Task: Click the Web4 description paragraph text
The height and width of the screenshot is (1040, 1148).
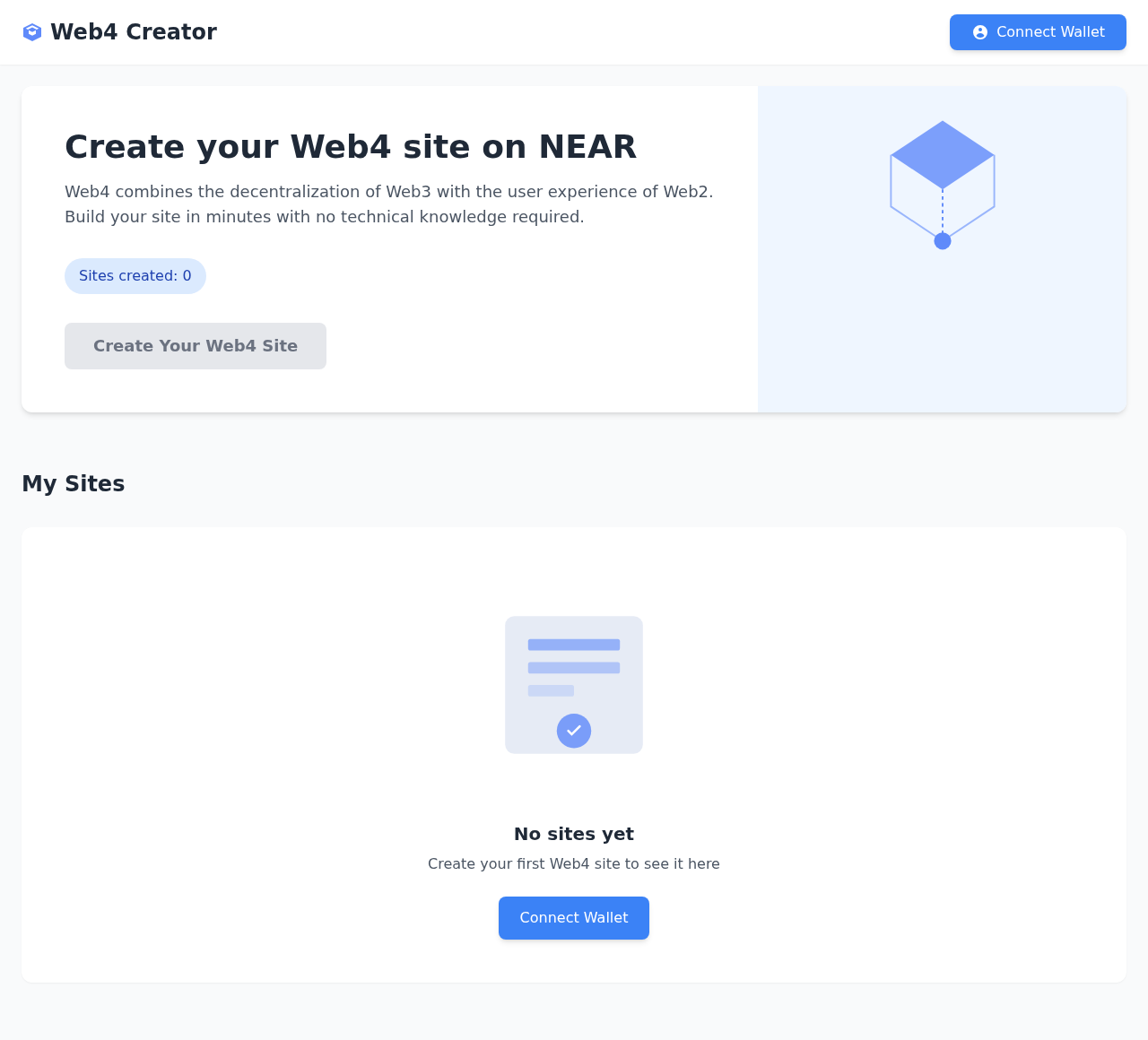Action: [388, 204]
